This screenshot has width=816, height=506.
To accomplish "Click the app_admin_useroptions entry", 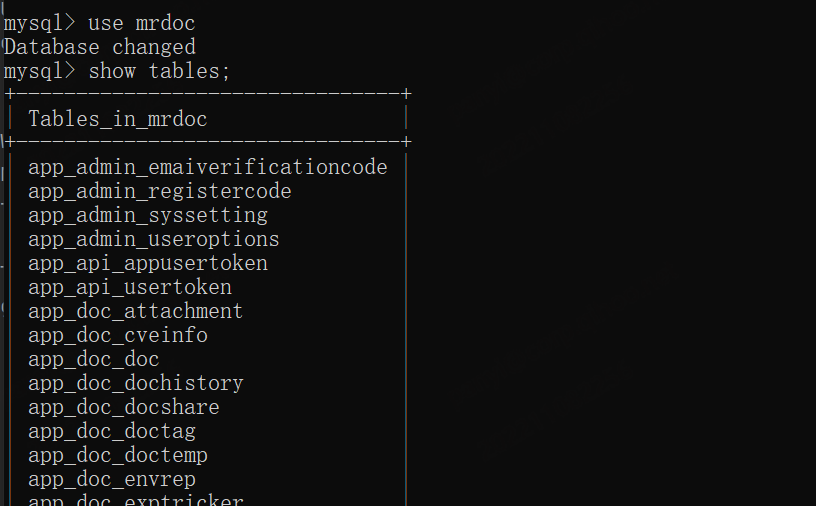I will pyautogui.click(x=154, y=239).
